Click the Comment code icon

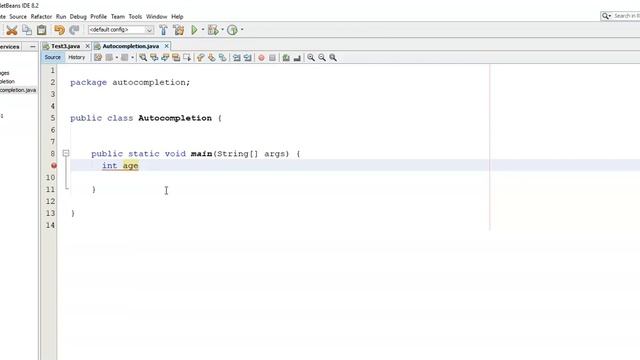(286, 58)
